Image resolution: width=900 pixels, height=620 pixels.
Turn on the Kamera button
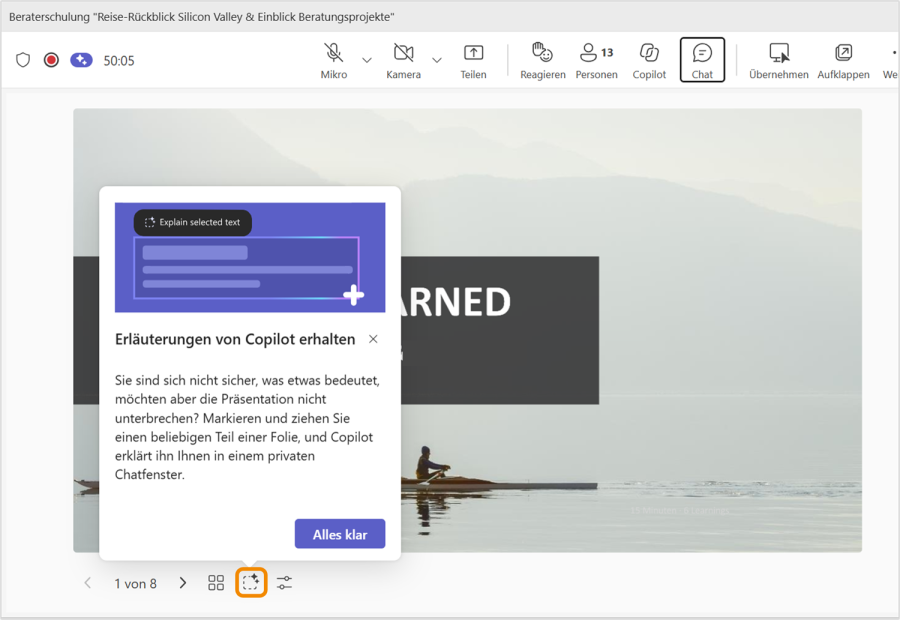click(x=404, y=60)
